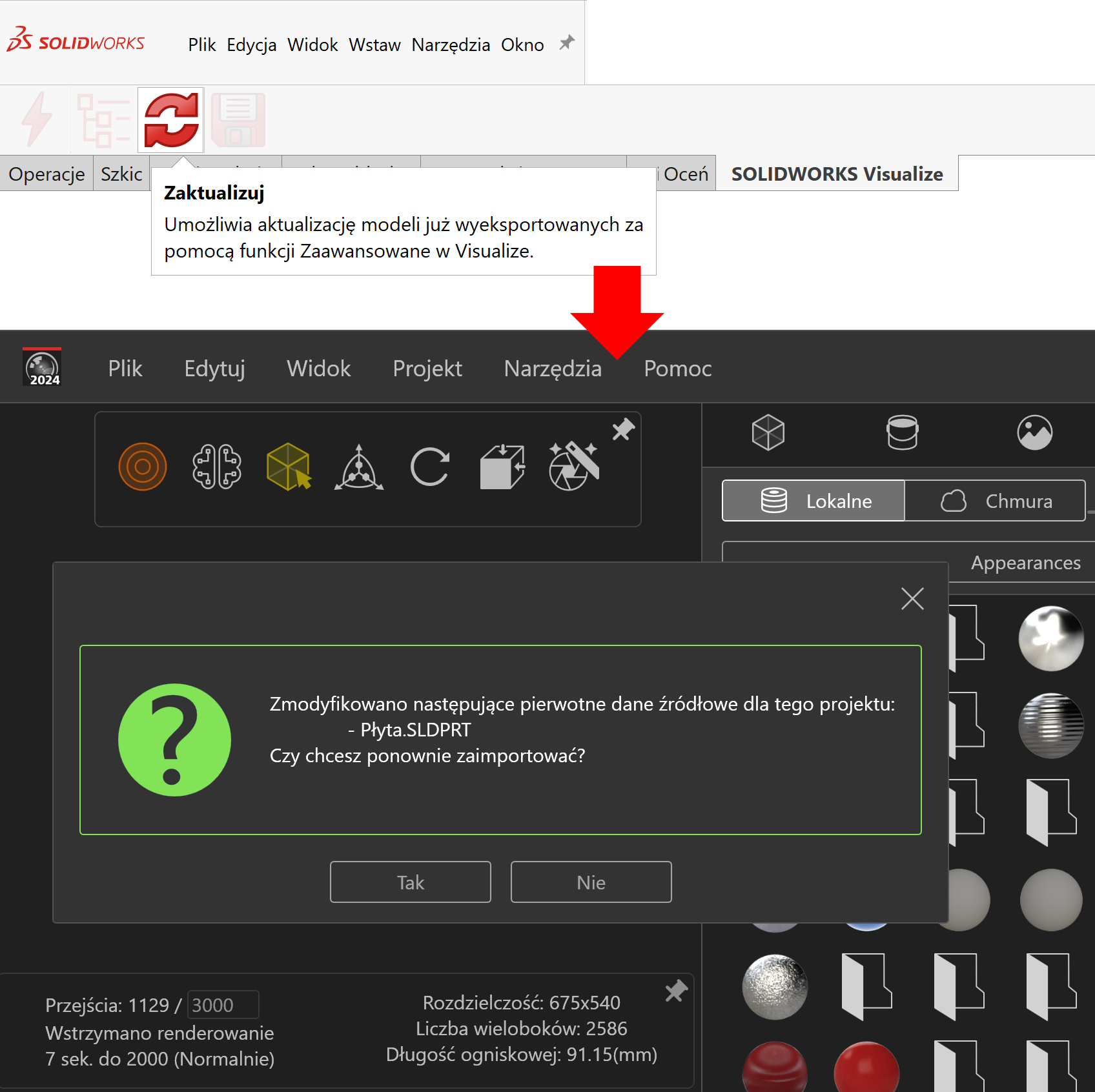
Task: Confirm reimport by clicking Tak
Action: click(411, 882)
